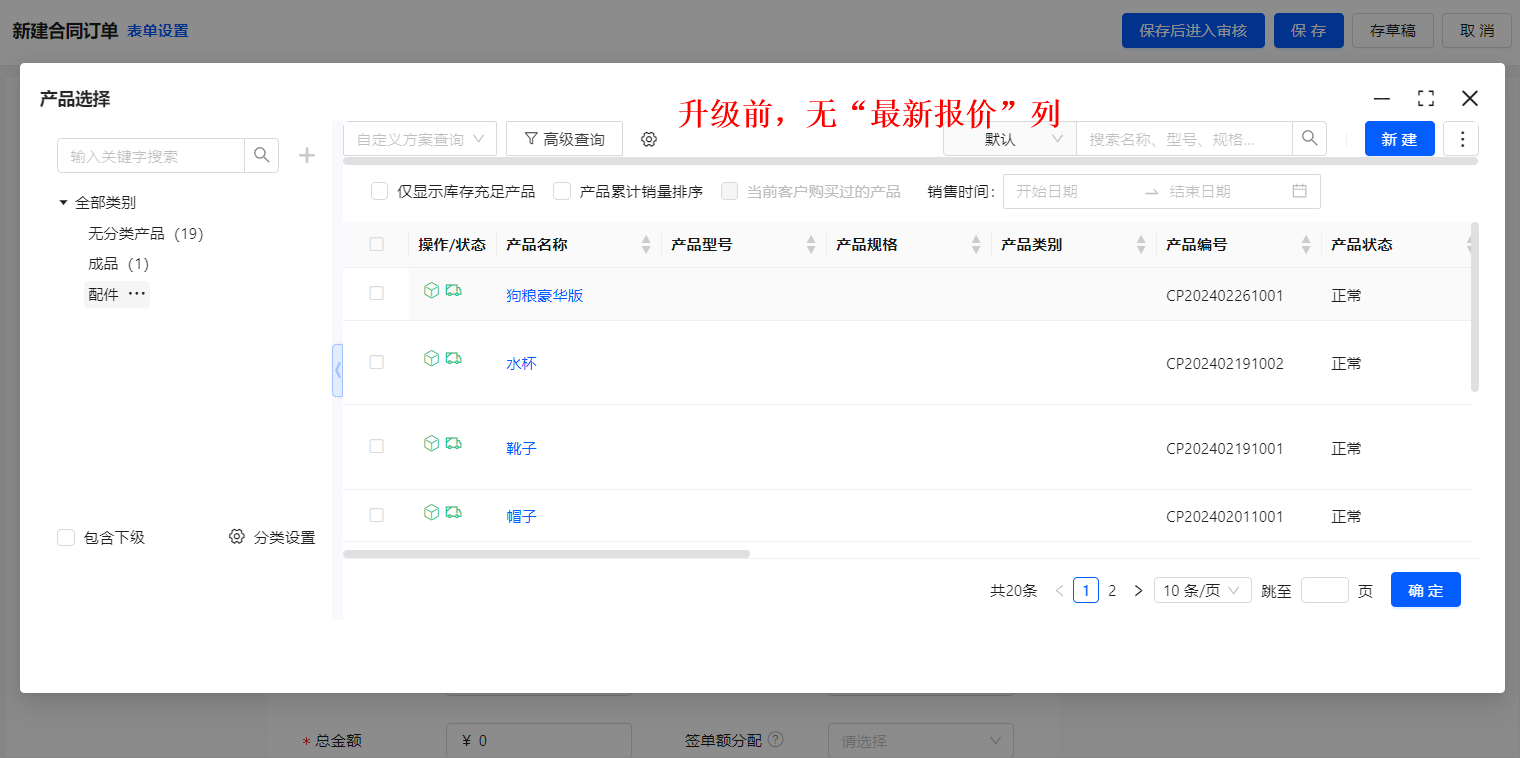Click the box icon for 帽子
The width and height of the screenshot is (1520, 758).
(x=432, y=512)
